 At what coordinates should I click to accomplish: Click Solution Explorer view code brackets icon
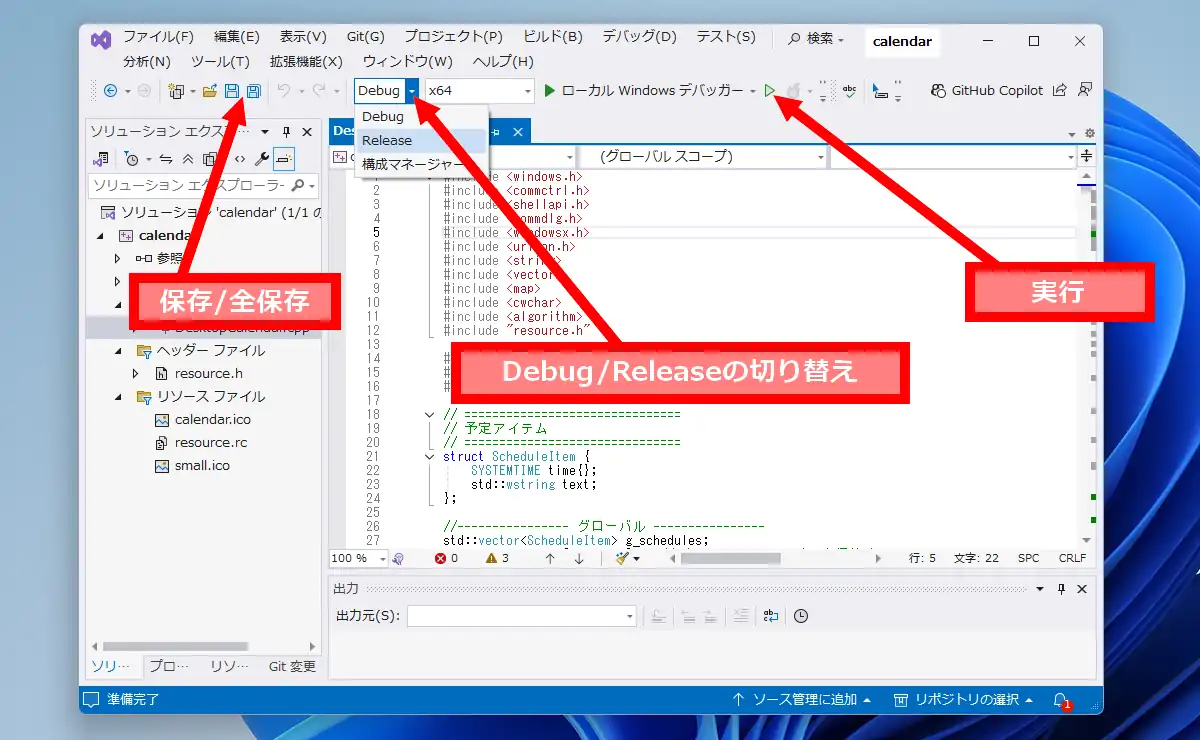[x=240, y=159]
